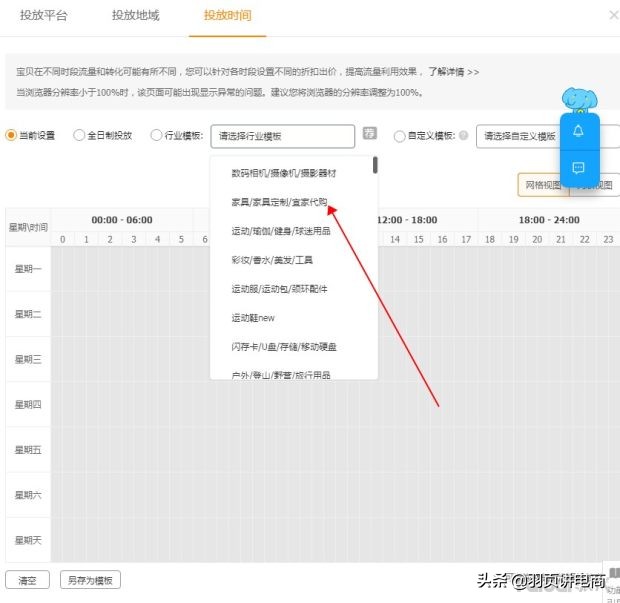Pick 彩妆/香水/美发/工具 from dropdown

pyautogui.click(x=272, y=260)
